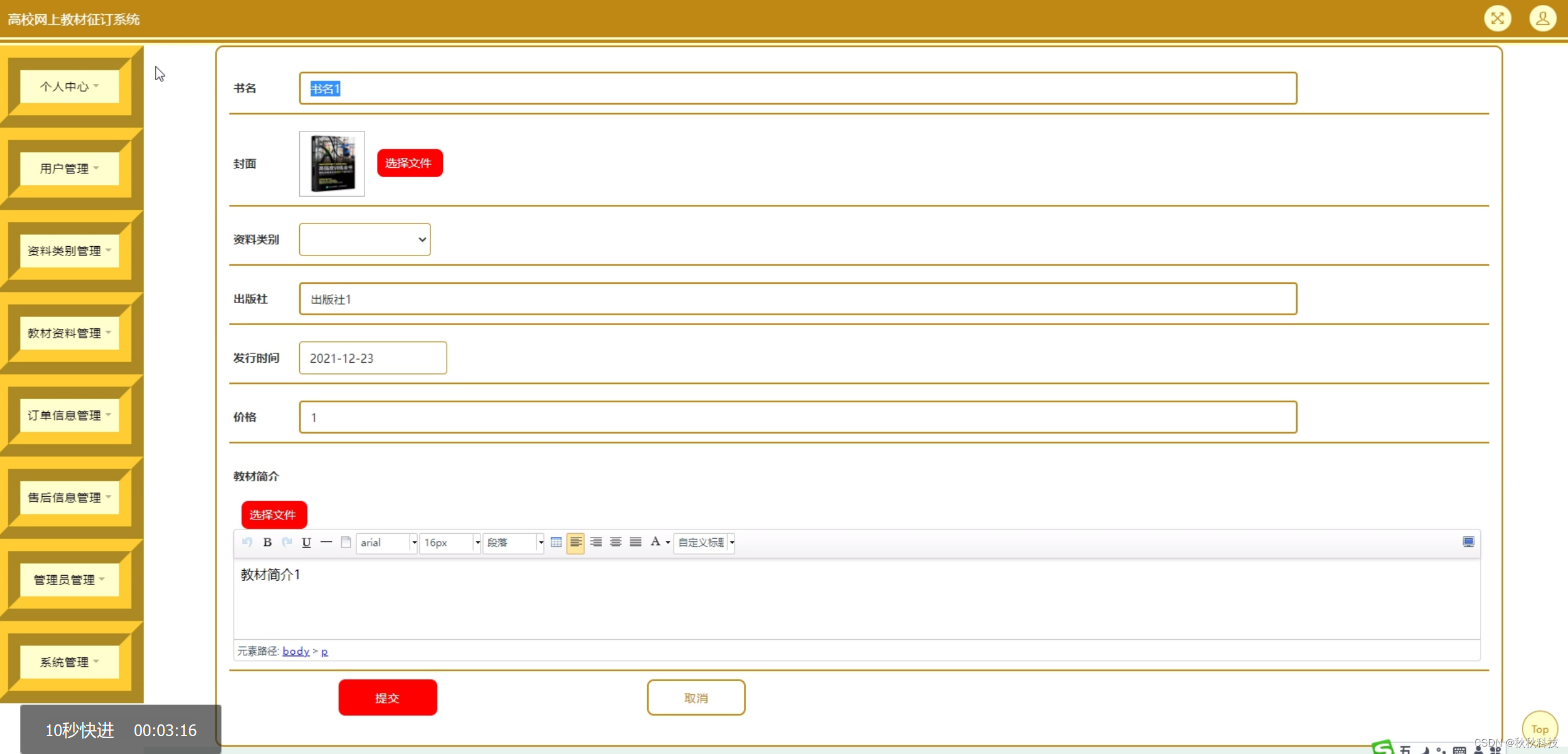This screenshot has height=754, width=1568.
Task: Toggle underline formatting in the editor
Action: point(306,542)
